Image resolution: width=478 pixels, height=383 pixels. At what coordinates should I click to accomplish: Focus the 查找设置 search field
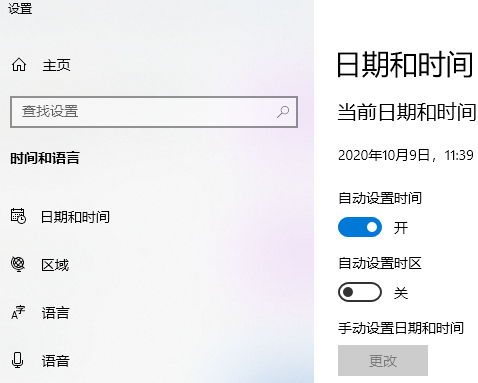point(154,112)
